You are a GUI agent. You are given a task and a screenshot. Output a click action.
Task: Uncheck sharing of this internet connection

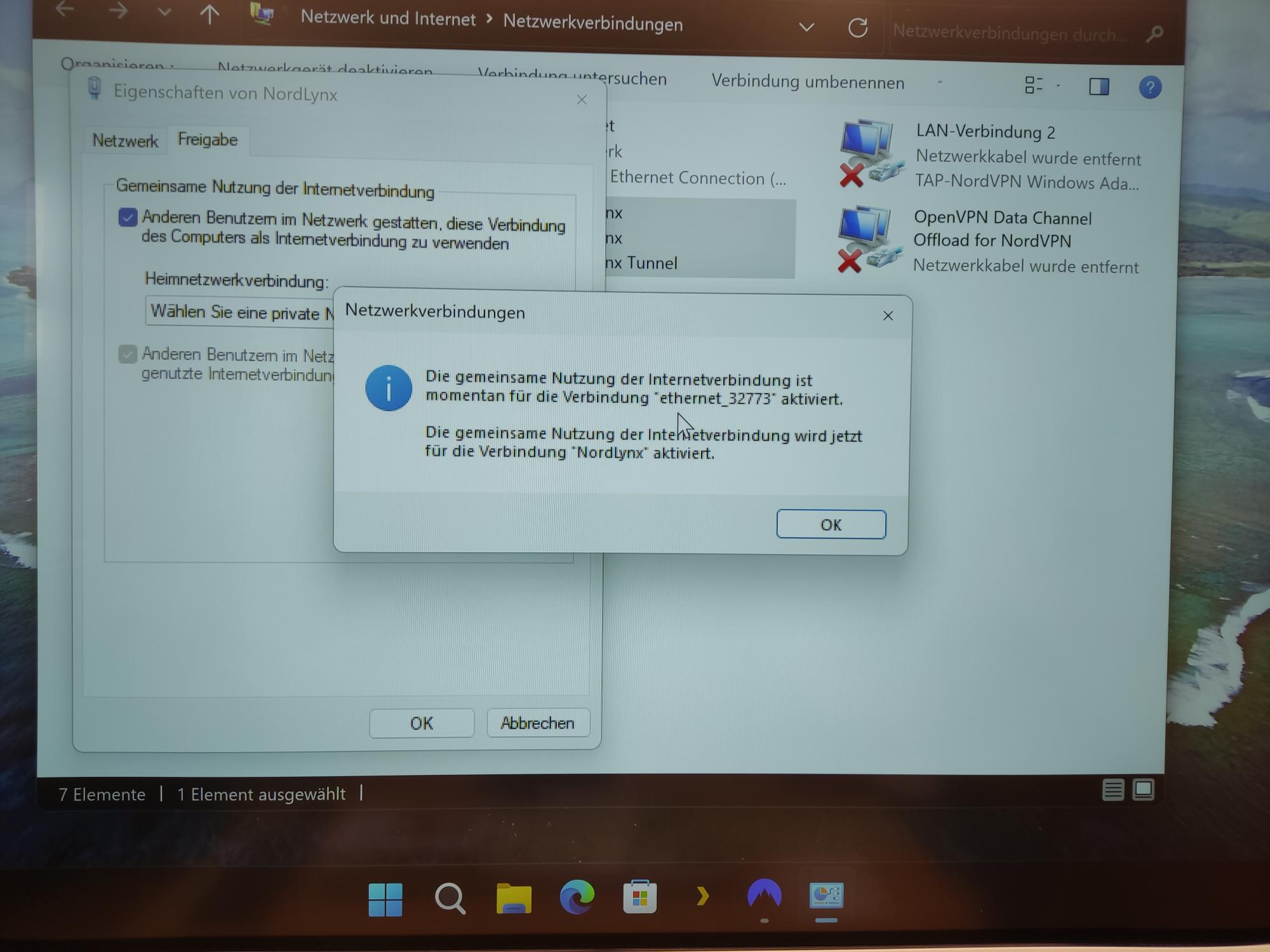tap(128, 218)
